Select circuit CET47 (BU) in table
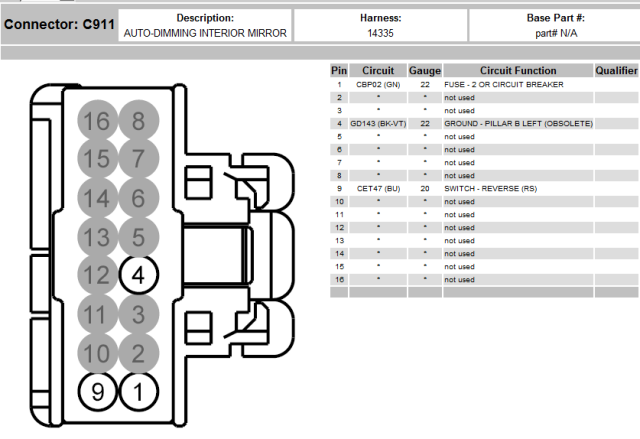This screenshot has height=439, width=640. (x=378, y=189)
